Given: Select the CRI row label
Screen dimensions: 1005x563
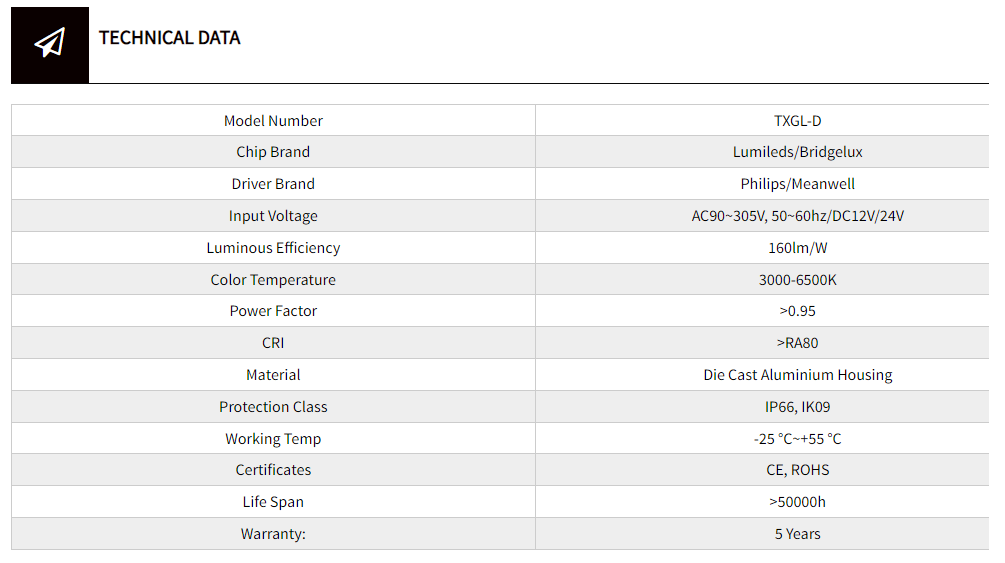Looking at the screenshot, I should 273,343.
